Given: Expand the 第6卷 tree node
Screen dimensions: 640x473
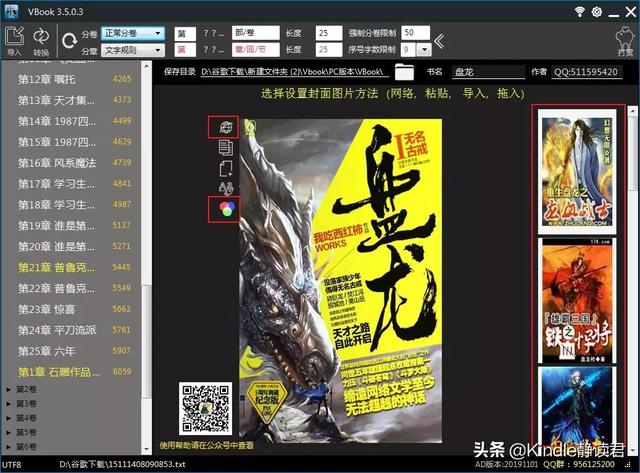Looking at the screenshot, I should (8, 447).
